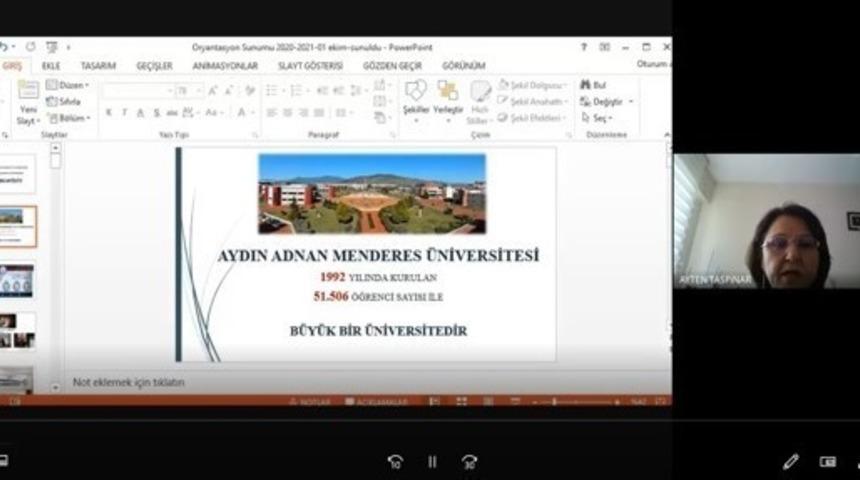Click the notes area 'Not eklemek için tıklatın'
The width and height of the screenshot is (860, 480).
[x=128, y=382]
